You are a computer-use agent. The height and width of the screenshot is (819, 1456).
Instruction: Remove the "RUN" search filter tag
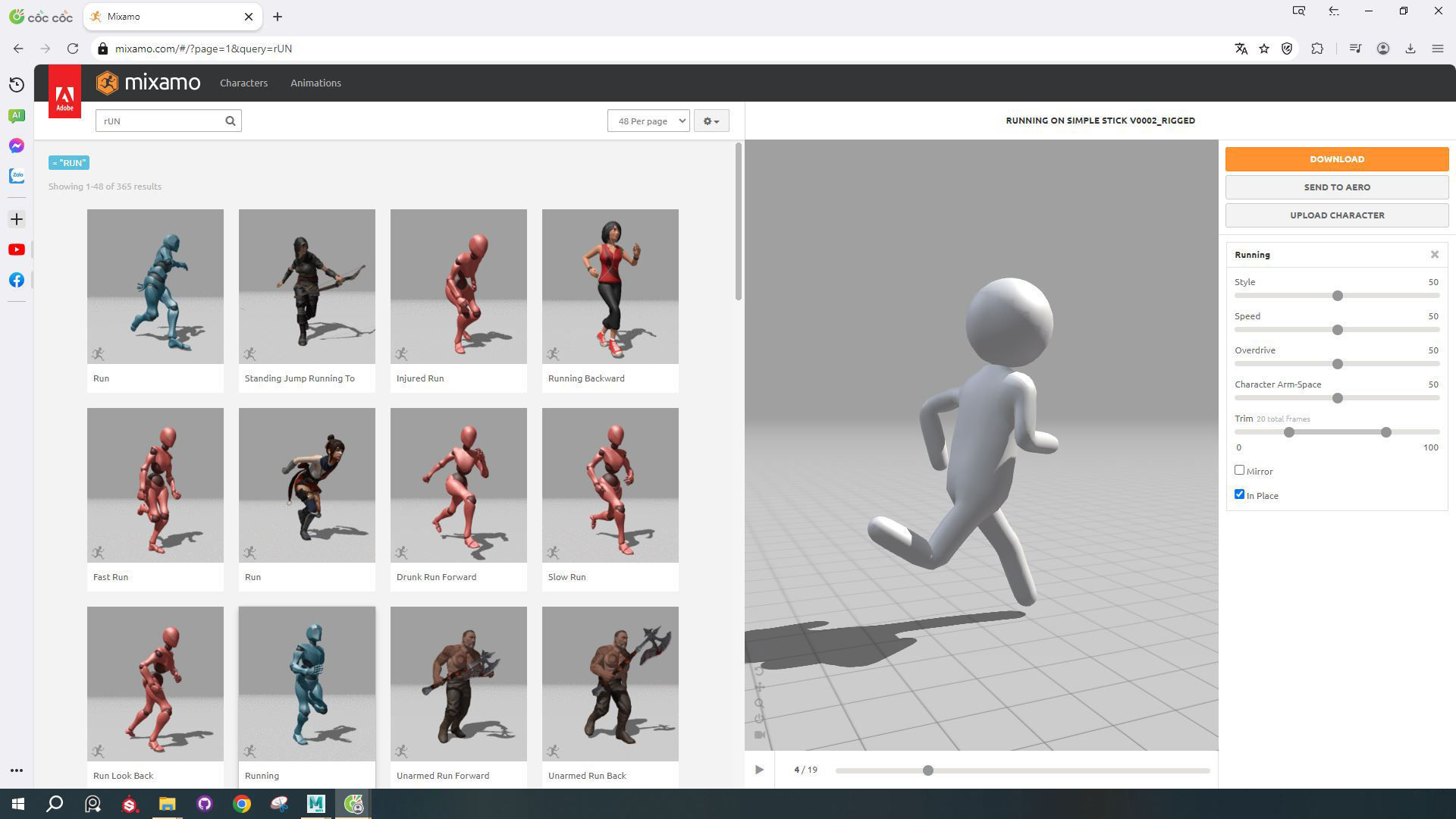pyautogui.click(x=69, y=163)
